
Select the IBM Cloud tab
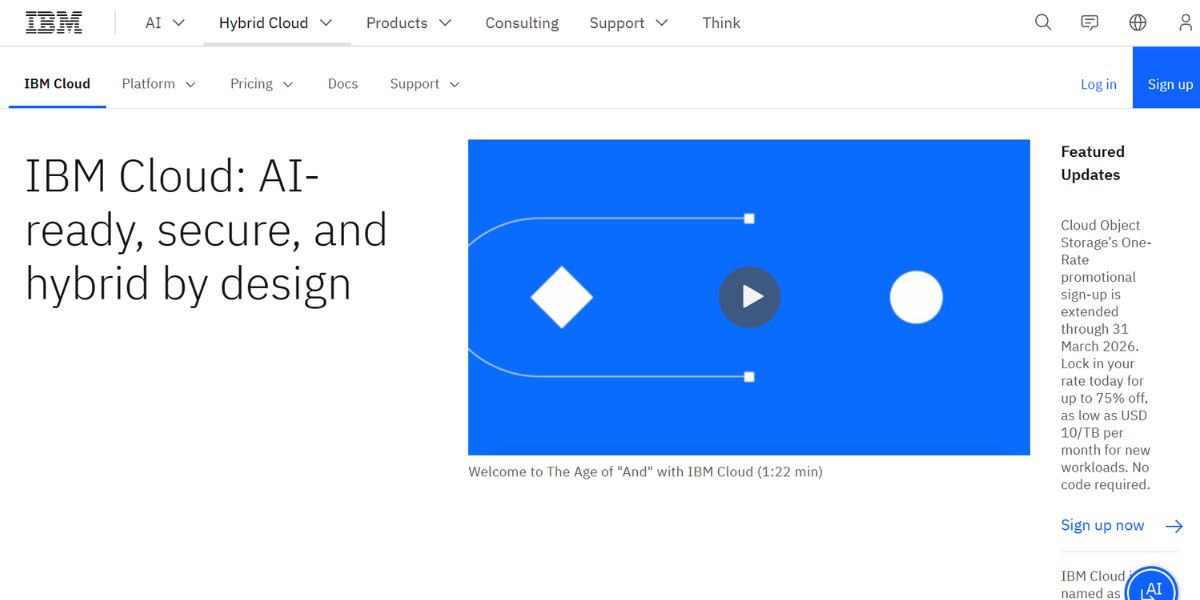[57, 84]
